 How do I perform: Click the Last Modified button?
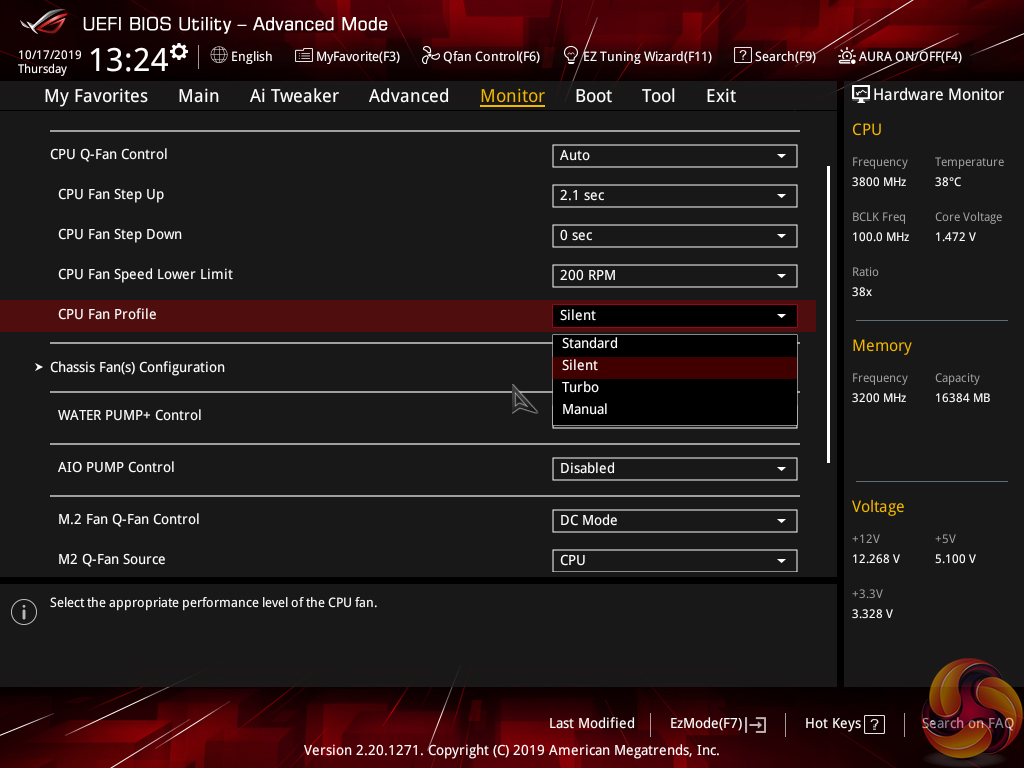point(592,724)
